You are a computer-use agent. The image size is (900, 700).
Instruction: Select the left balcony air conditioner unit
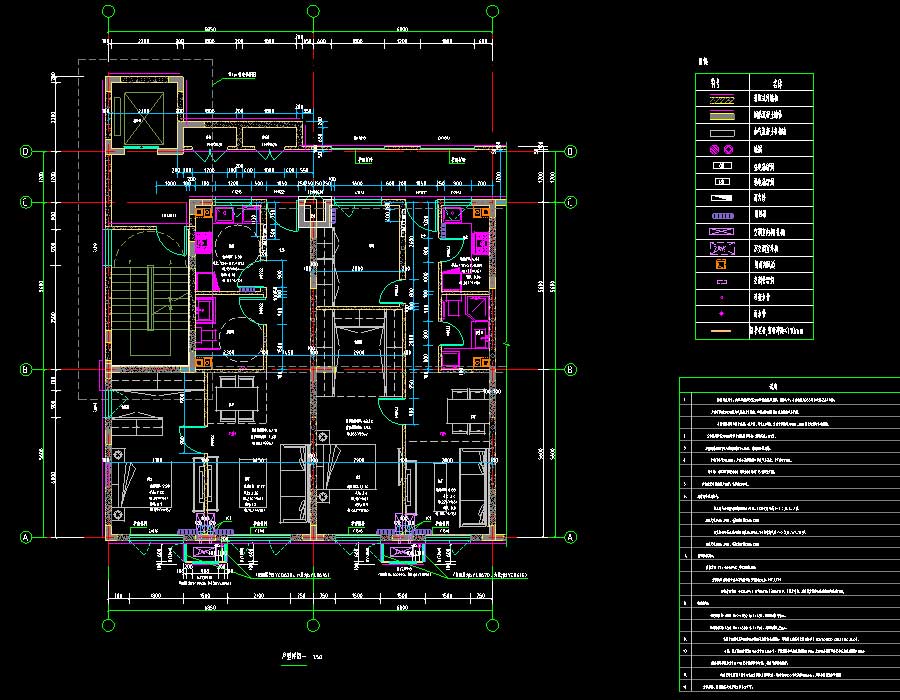coord(205,551)
